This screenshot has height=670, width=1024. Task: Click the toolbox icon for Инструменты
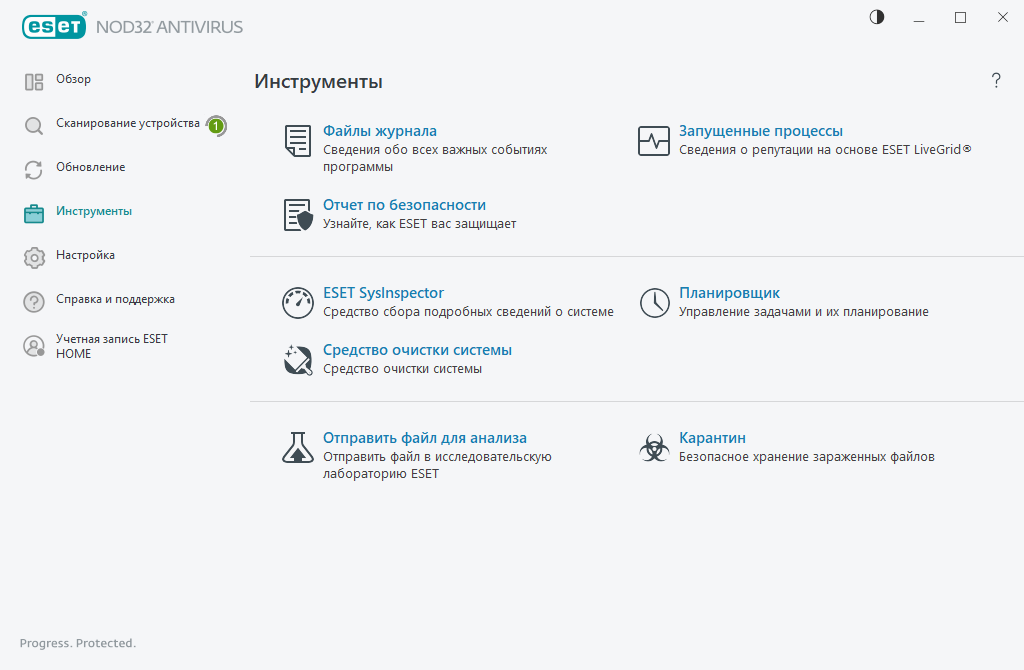(34, 214)
